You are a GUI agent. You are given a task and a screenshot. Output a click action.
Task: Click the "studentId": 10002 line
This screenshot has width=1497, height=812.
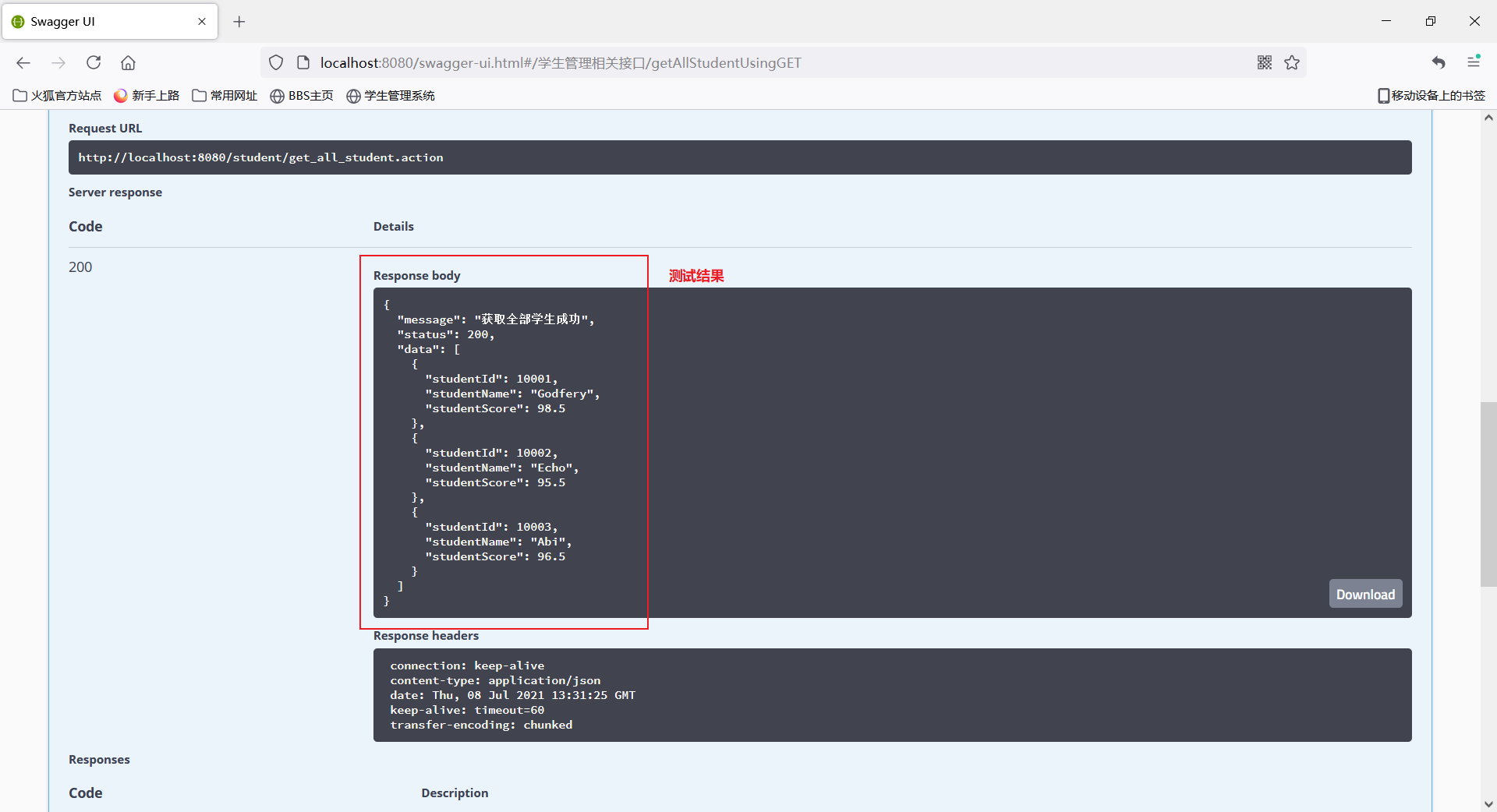pos(491,454)
